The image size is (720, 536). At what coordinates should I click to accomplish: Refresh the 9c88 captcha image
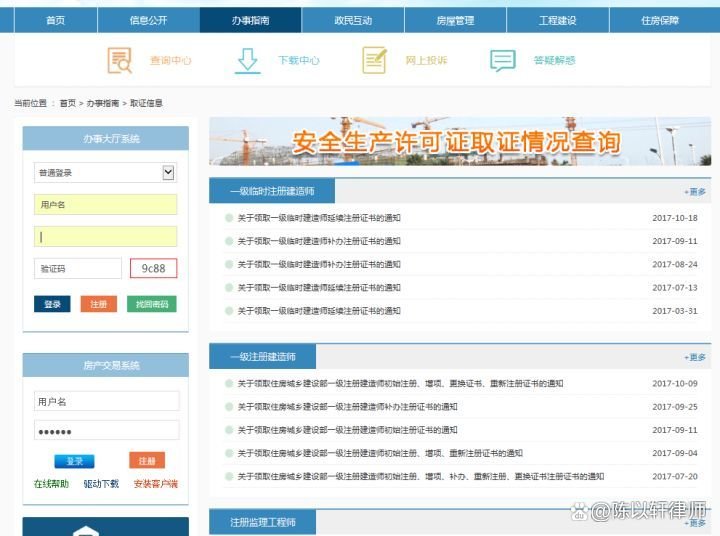point(153,268)
